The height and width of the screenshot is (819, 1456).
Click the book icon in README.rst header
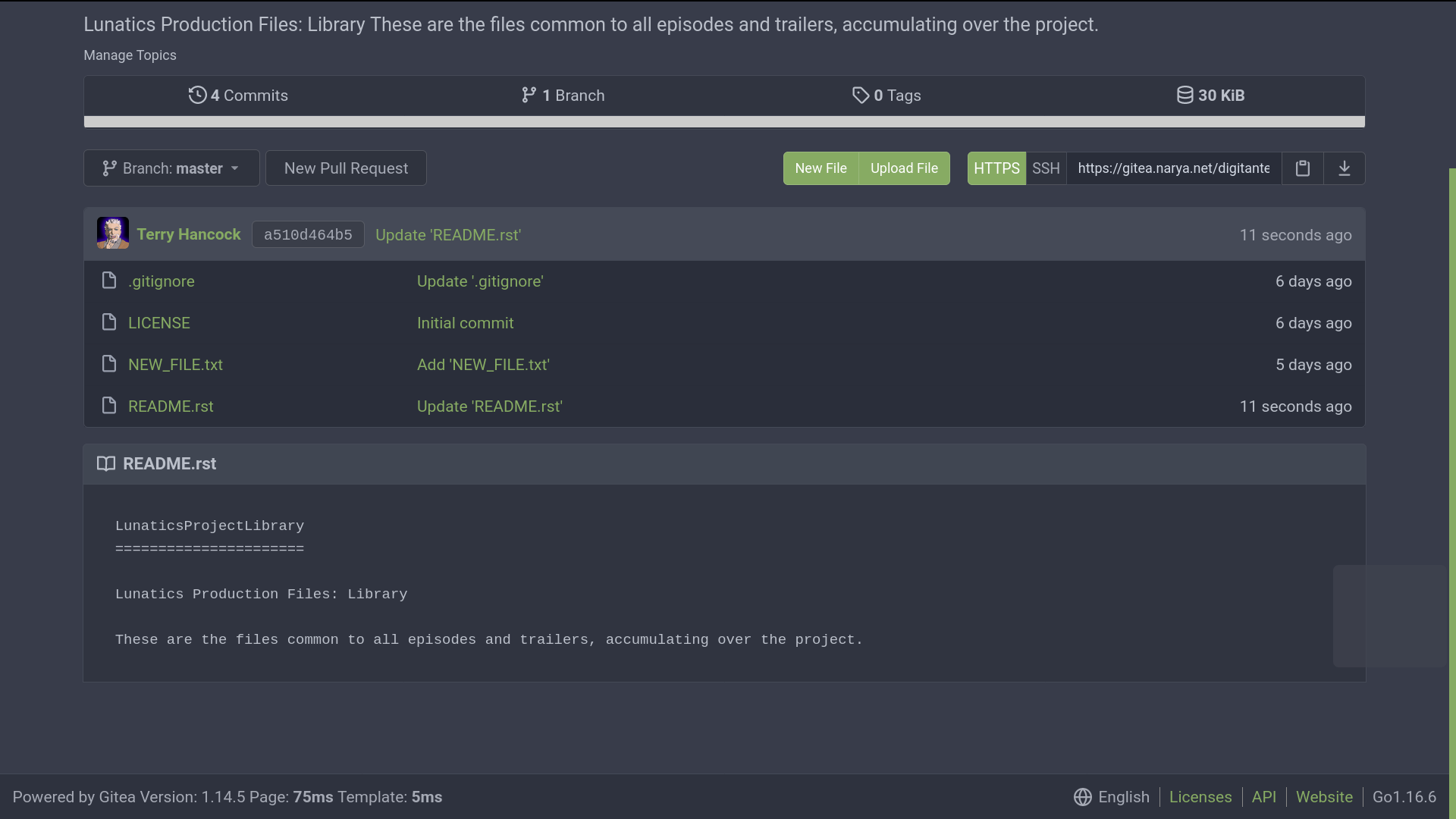coord(106,464)
